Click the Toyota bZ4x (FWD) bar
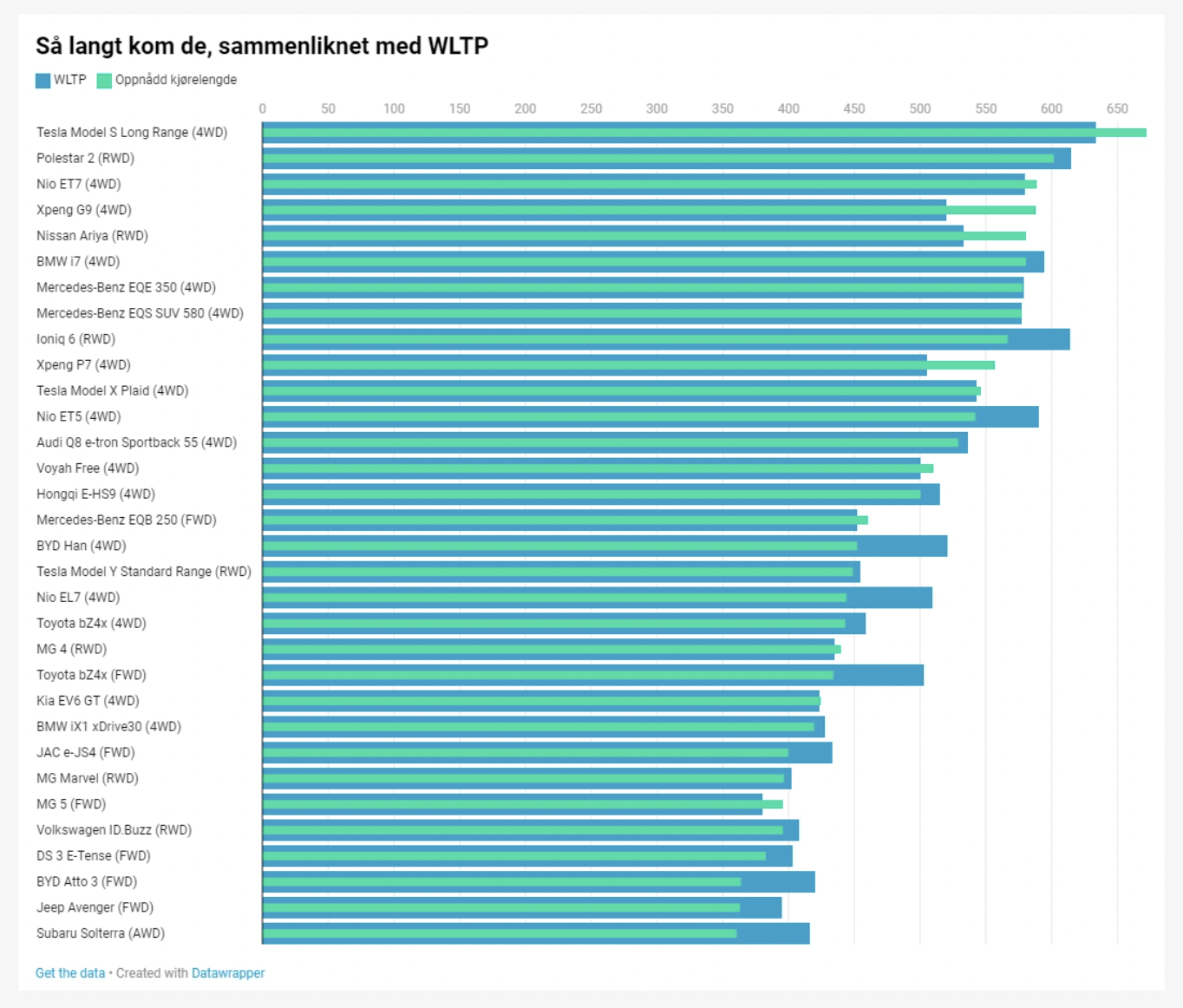This screenshot has height=1008, width=1183. pos(593,675)
